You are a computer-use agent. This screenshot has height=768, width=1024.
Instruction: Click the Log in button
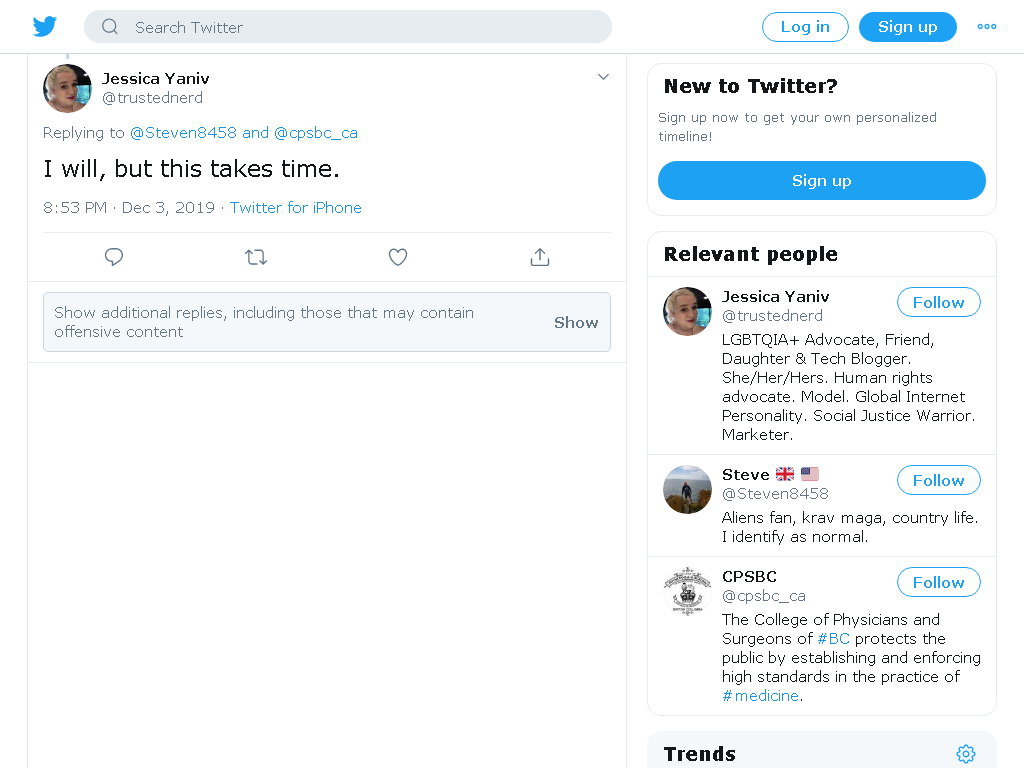click(805, 27)
